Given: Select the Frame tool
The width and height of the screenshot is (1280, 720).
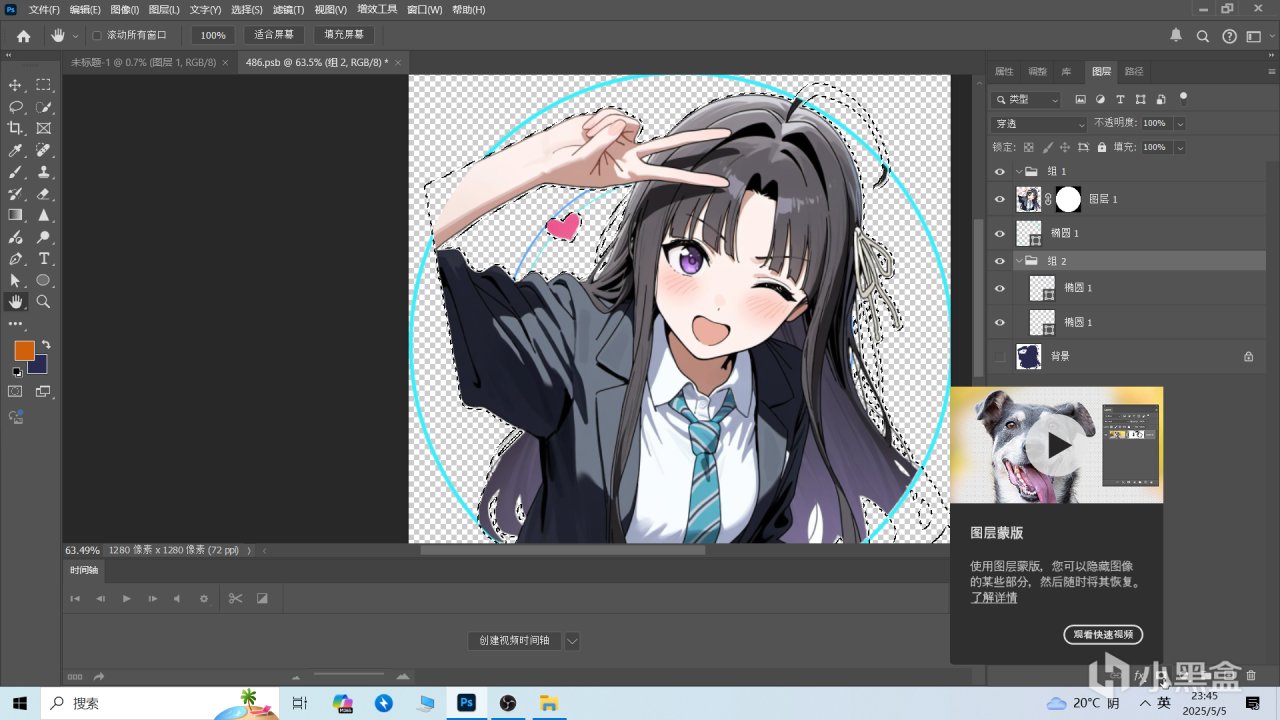Looking at the screenshot, I should (x=44, y=128).
